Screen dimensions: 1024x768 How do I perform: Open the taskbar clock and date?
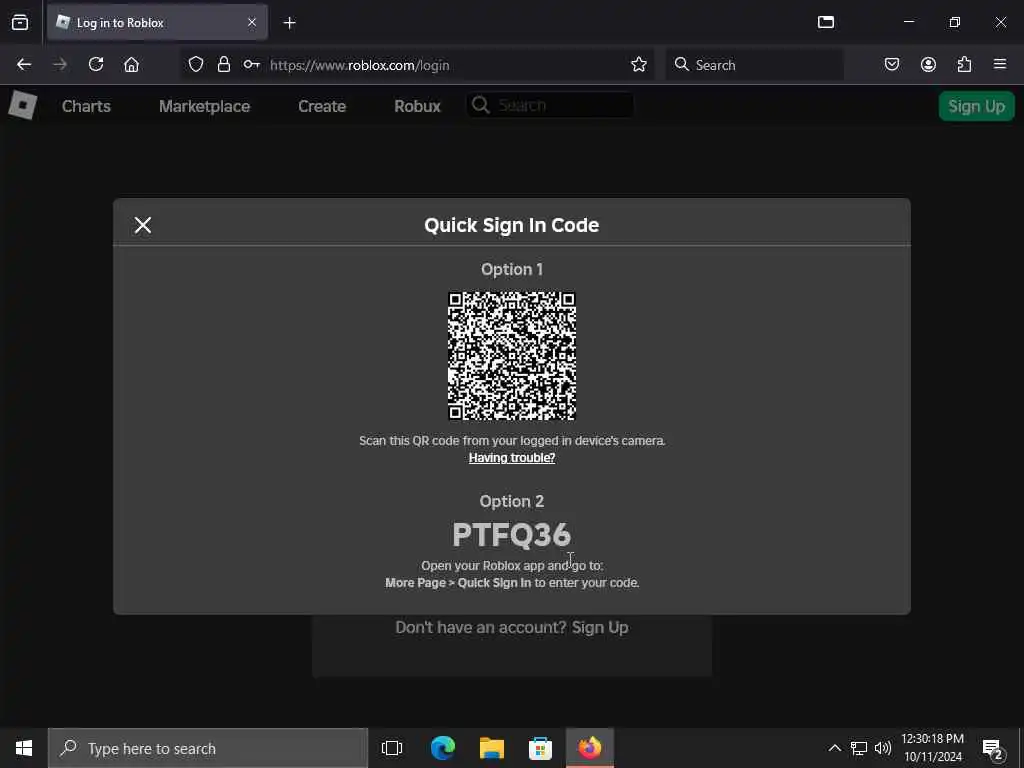click(933, 748)
